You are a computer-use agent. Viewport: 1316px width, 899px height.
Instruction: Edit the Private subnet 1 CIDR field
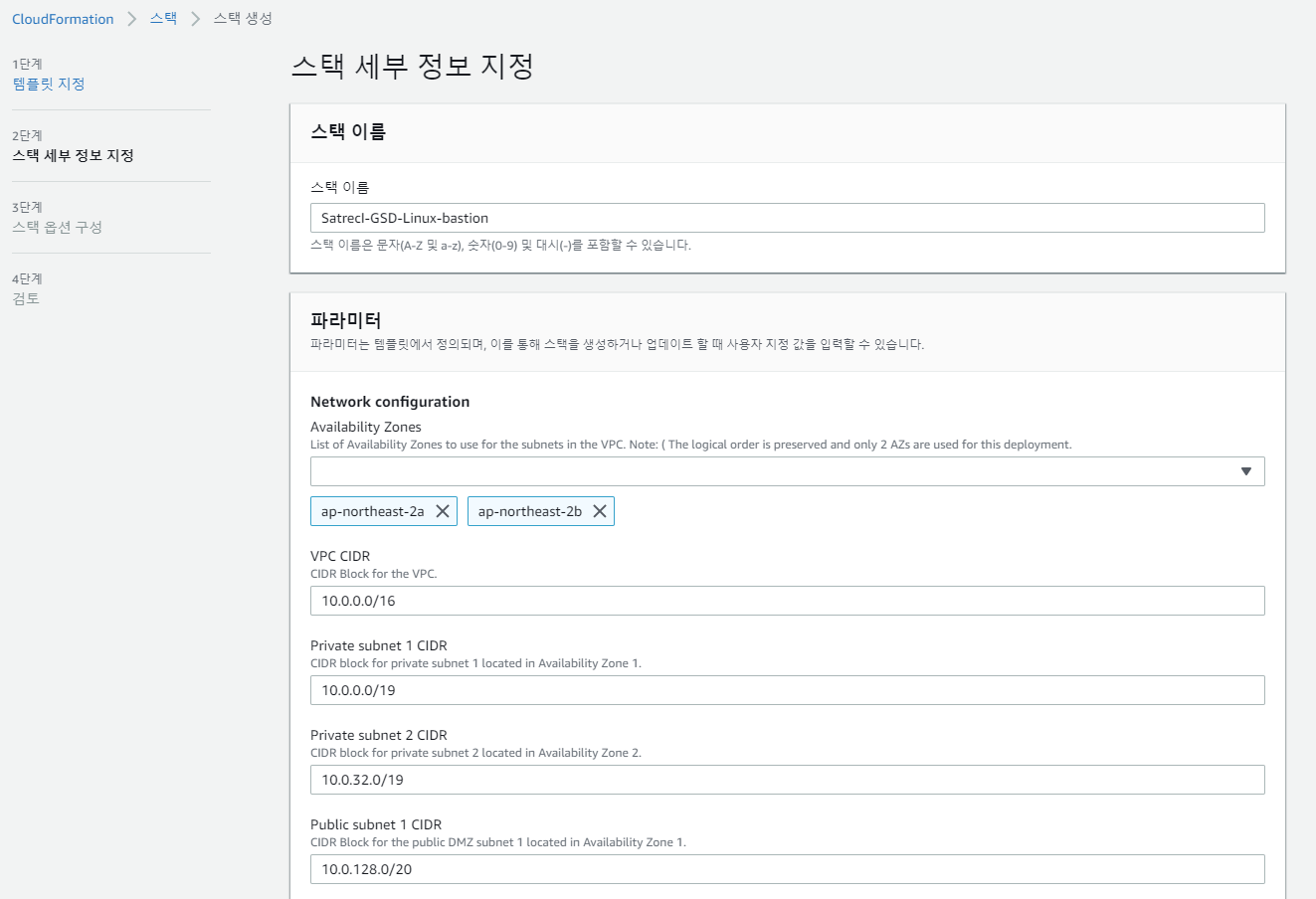point(787,690)
